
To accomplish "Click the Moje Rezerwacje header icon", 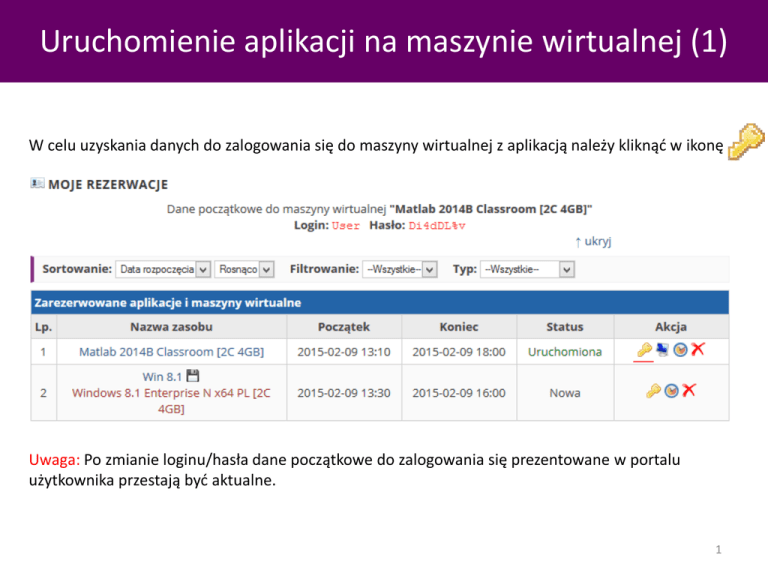I will coord(37,183).
